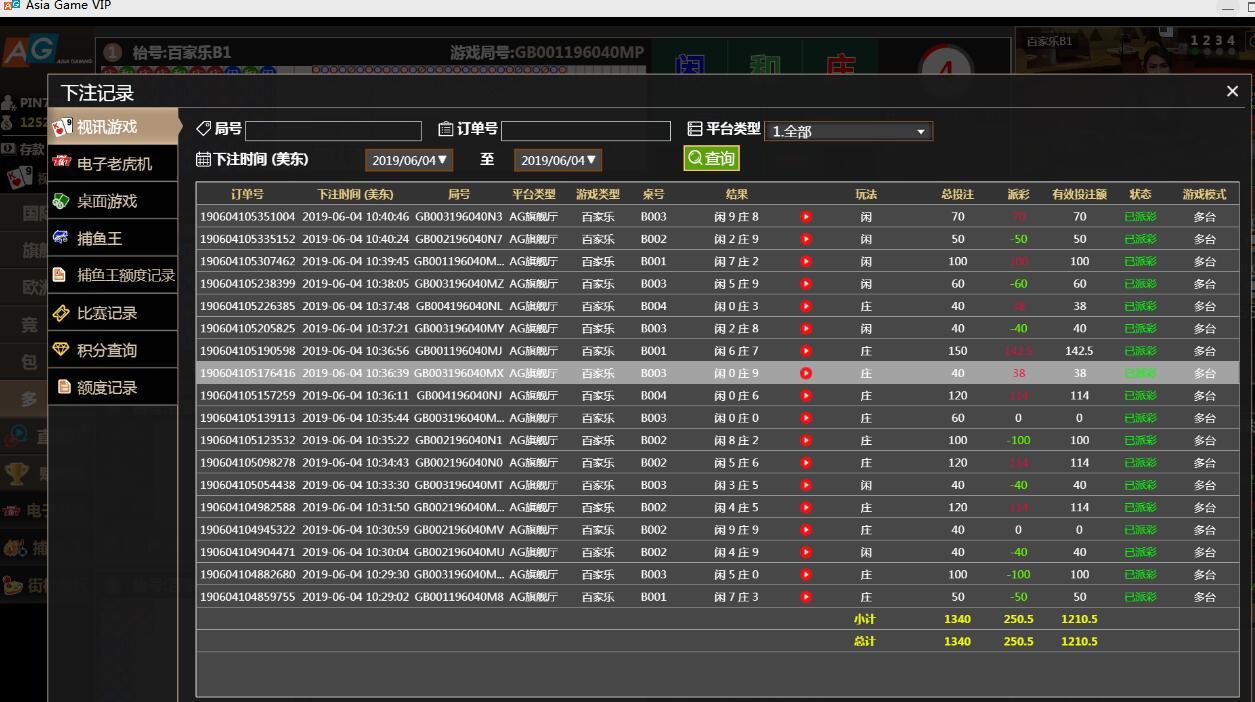
Task: Play video replay for order 19060410488​2680
Action: (806, 574)
